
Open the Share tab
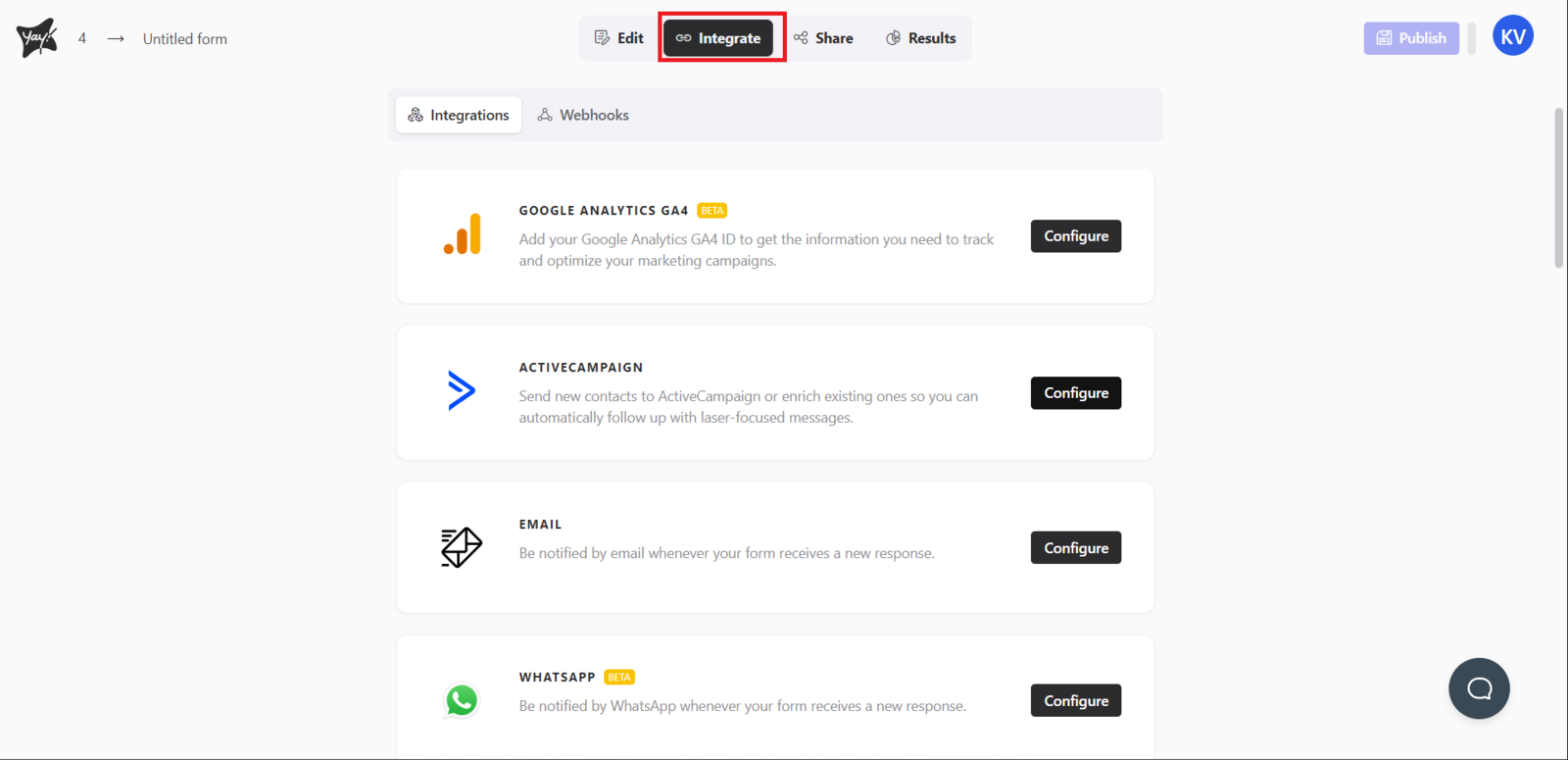(x=823, y=38)
